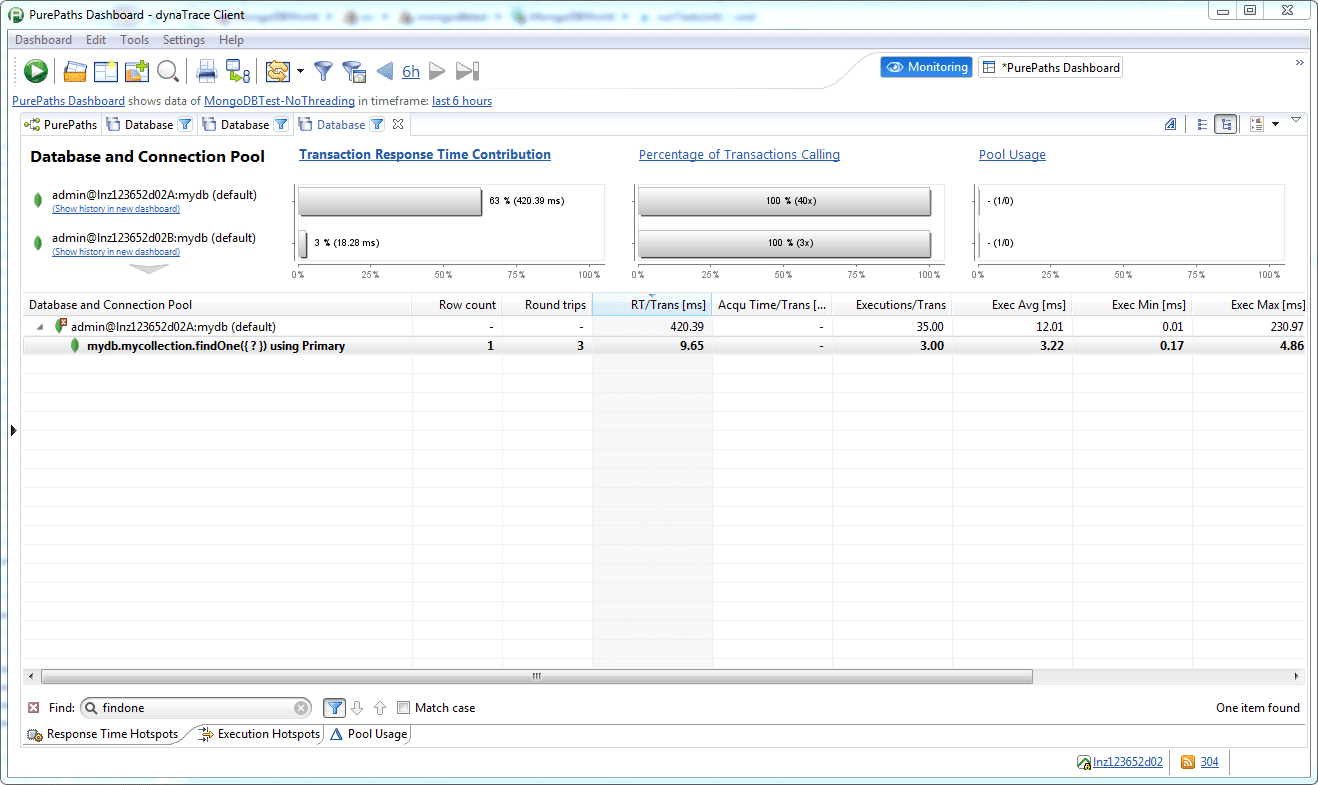Switch to the PurePaths dashlet tab
1318x785 pixels.
(61, 125)
